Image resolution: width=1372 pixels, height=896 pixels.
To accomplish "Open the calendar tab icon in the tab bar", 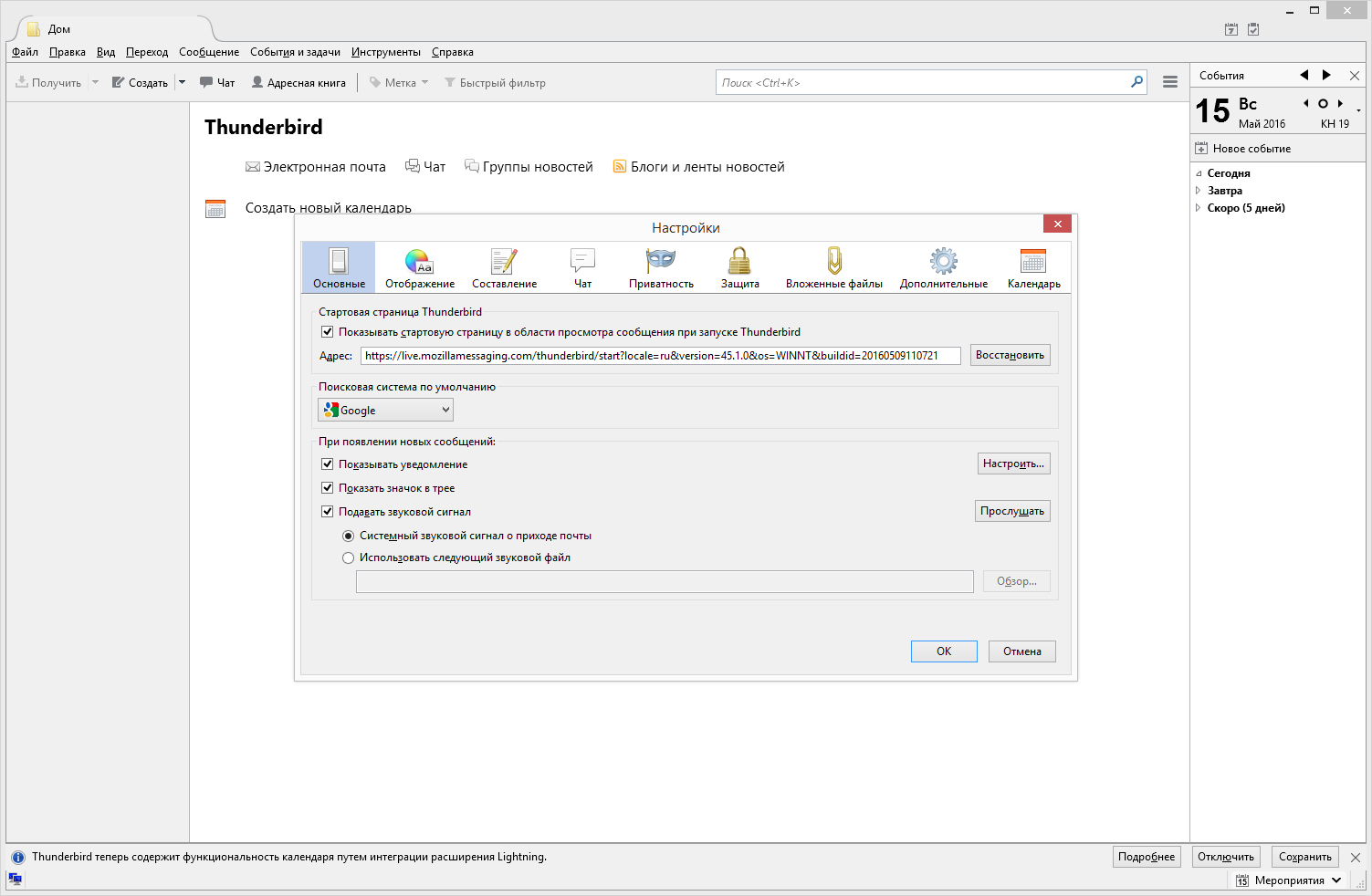I will coord(1231,29).
